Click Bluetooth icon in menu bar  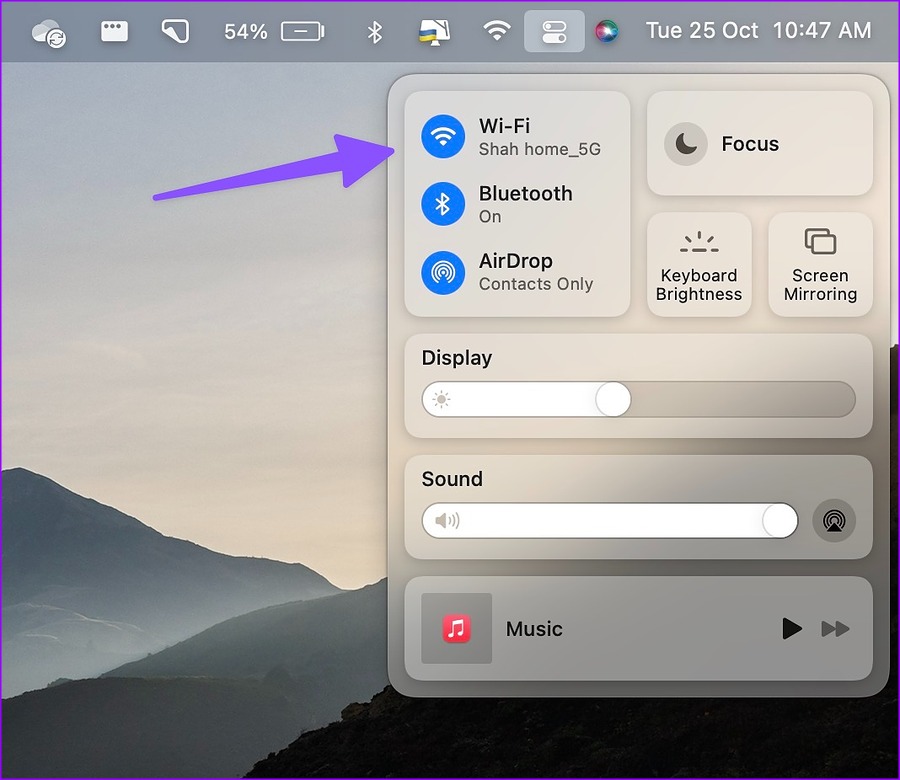tap(375, 31)
